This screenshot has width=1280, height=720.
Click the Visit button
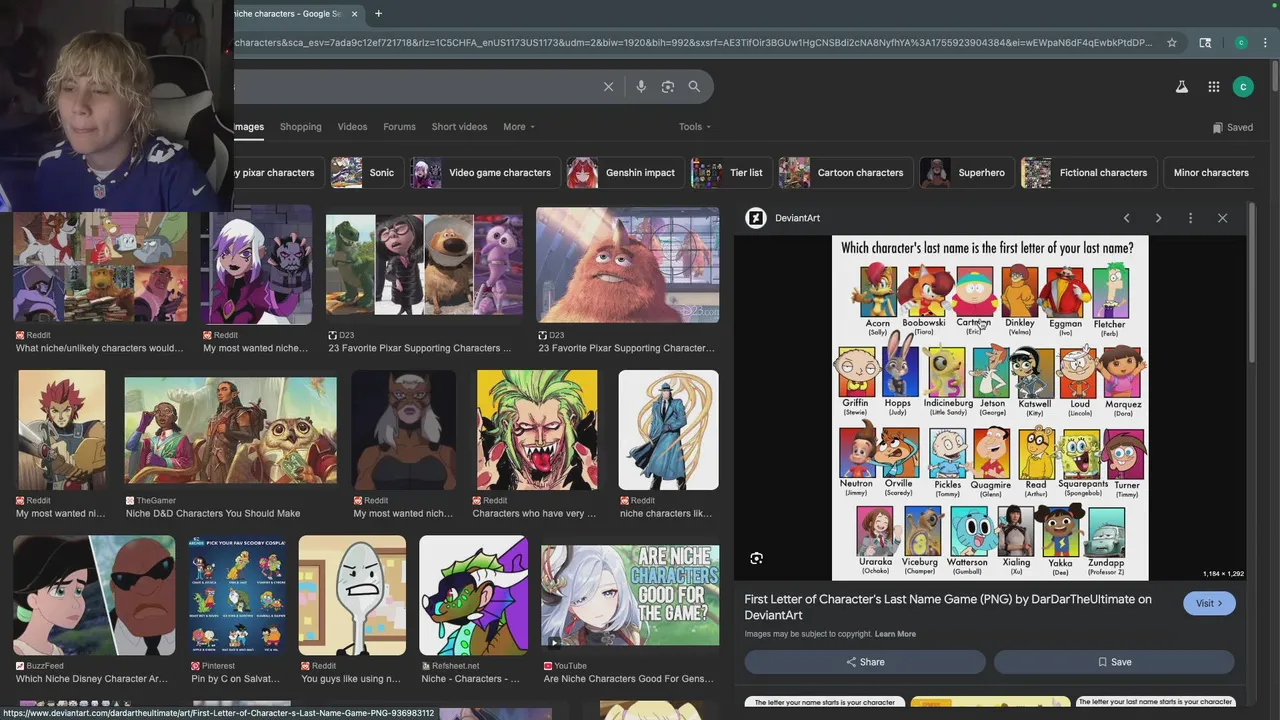tap(1209, 603)
